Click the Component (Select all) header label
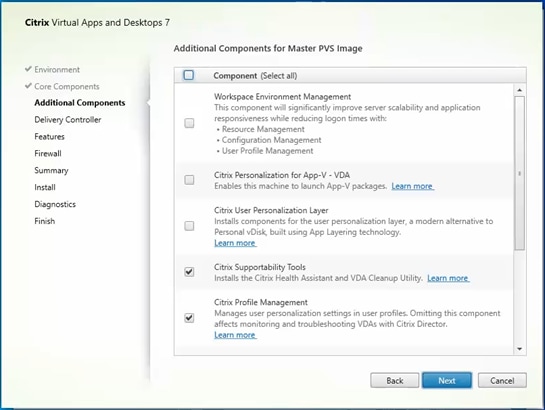Image resolution: width=545 pixels, height=410 pixels. click(x=255, y=76)
